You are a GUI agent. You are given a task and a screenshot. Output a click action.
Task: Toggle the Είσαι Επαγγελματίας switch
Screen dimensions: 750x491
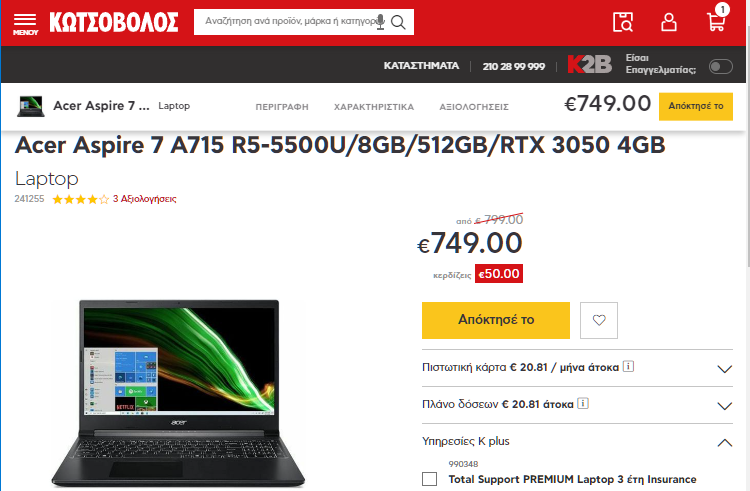click(x=720, y=66)
